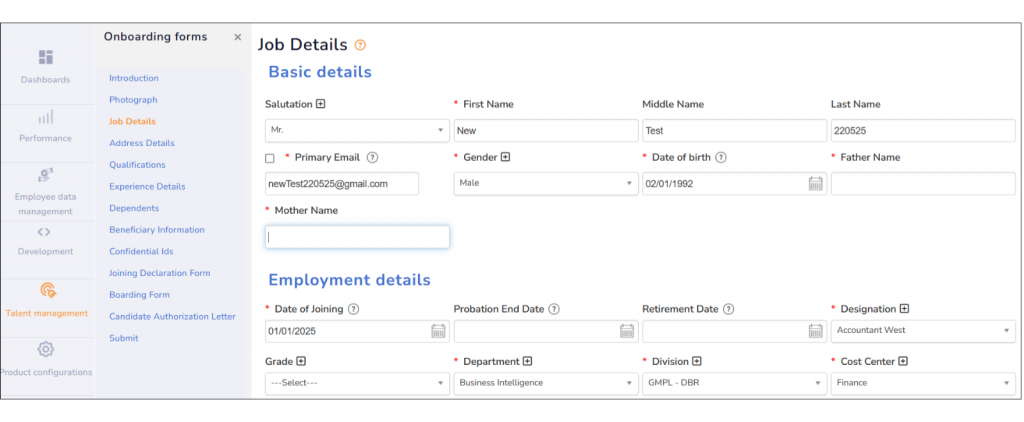Select Submit in onboarding forms list

[x=123, y=338]
